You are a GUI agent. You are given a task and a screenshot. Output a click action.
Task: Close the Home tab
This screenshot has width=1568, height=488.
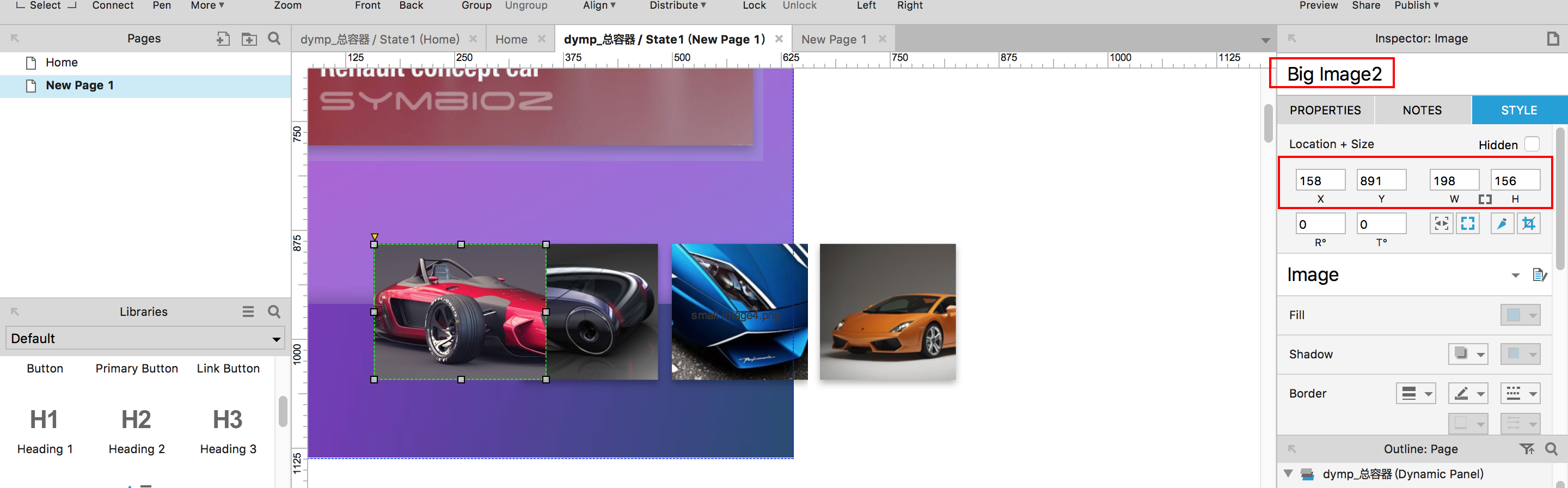pos(541,39)
